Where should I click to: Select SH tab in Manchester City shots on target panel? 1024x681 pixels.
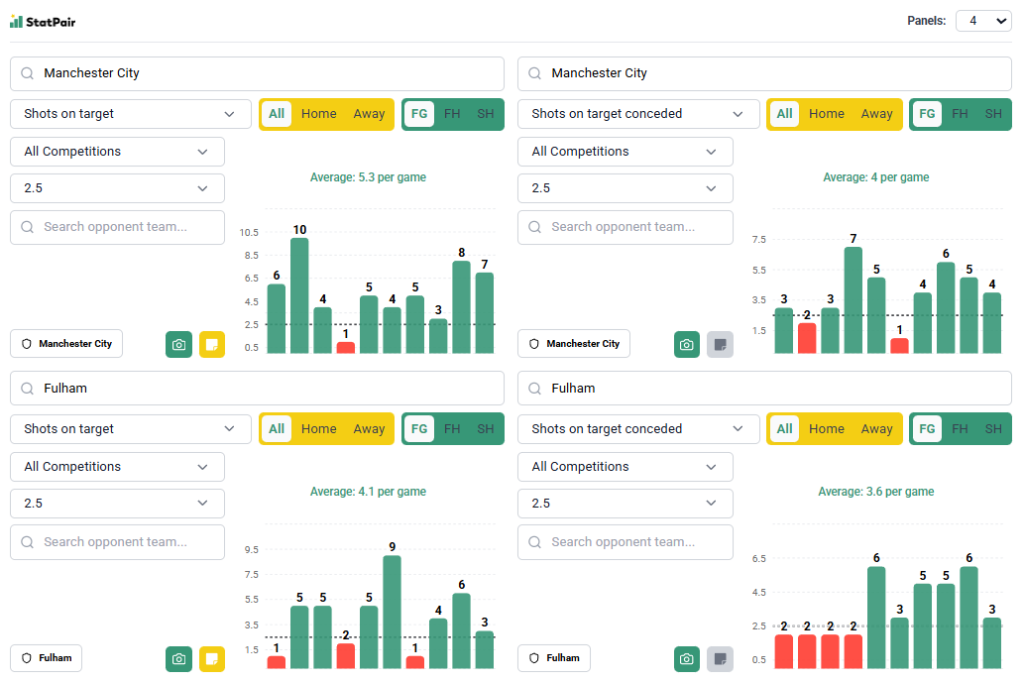coord(485,114)
